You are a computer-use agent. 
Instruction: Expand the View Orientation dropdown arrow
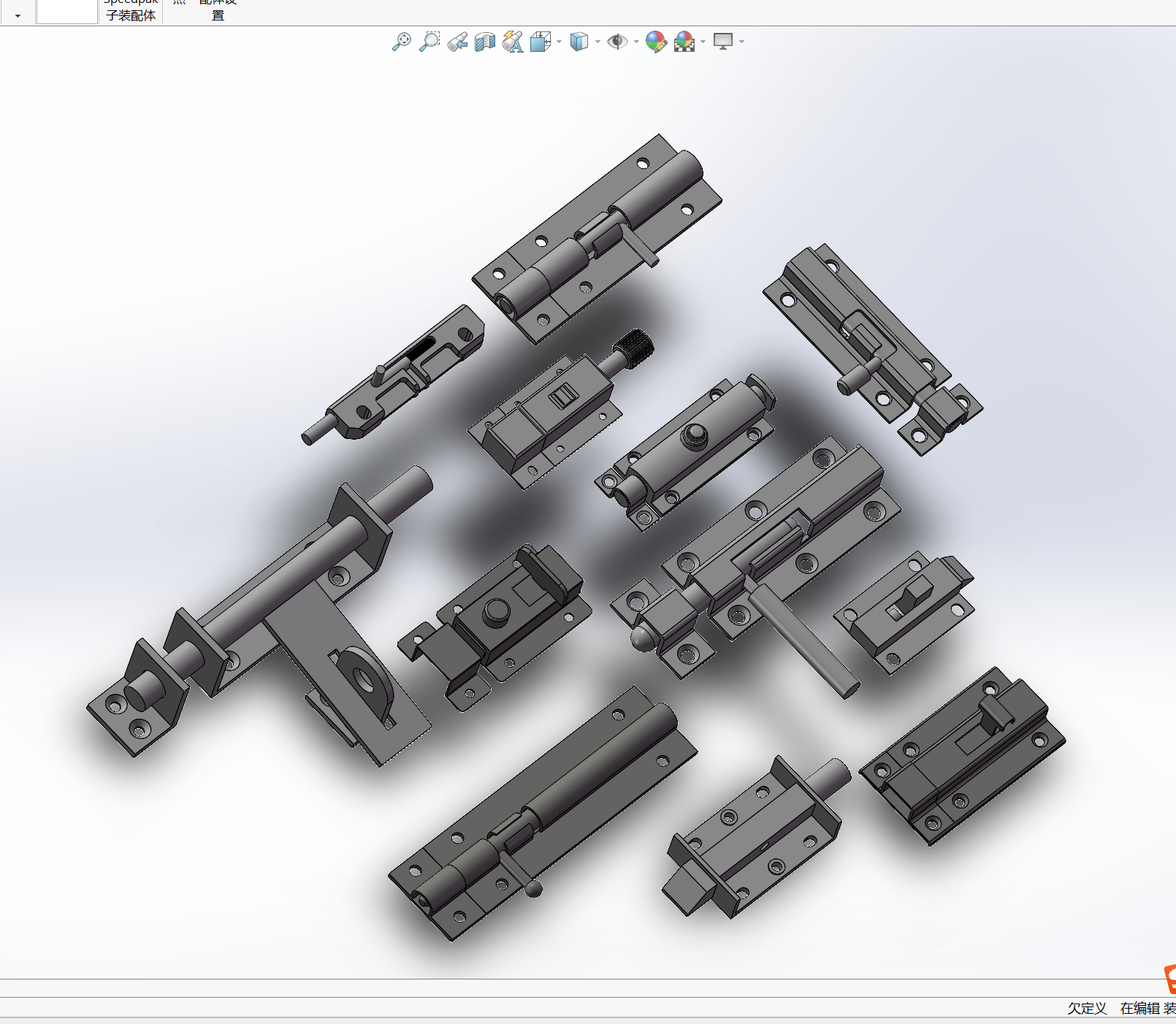coord(560,42)
